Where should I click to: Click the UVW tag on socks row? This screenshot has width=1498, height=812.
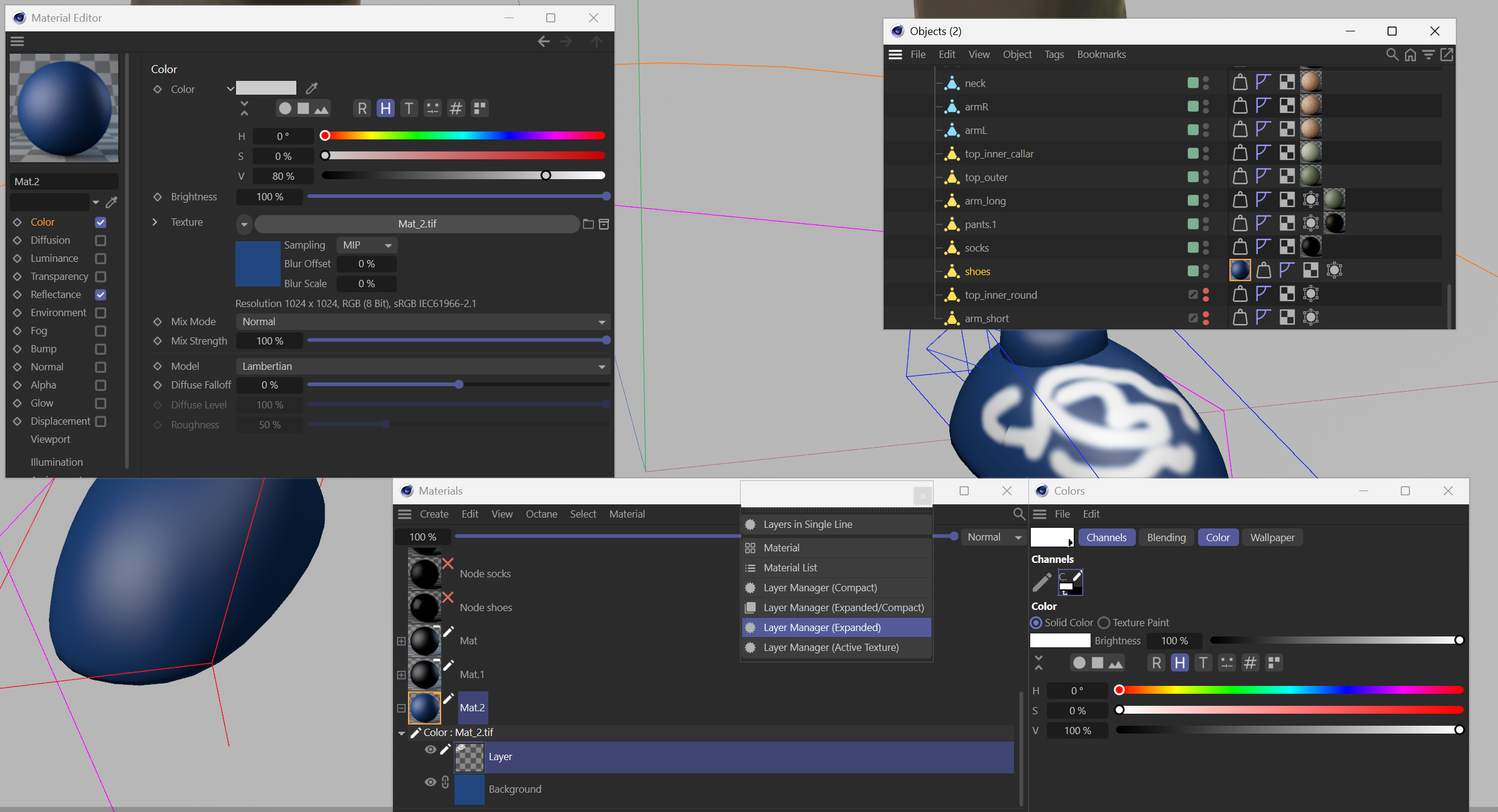pos(1287,247)
